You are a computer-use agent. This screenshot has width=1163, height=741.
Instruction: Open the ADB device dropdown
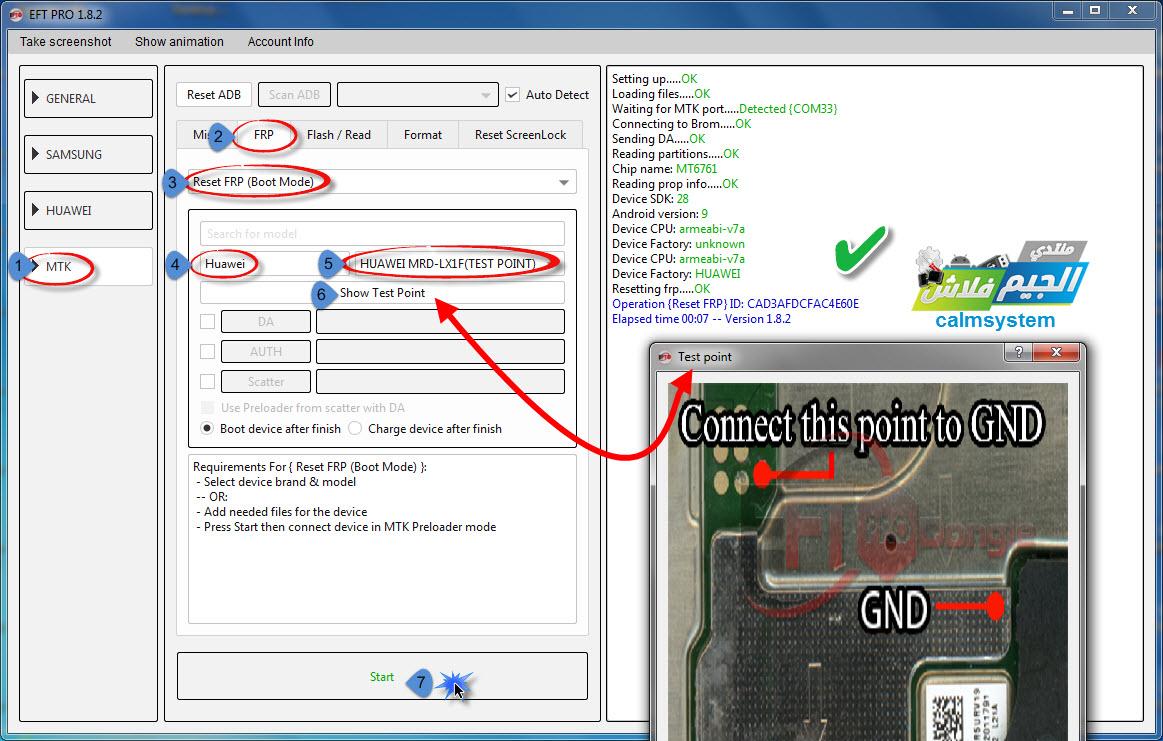[x=418, y=95]
